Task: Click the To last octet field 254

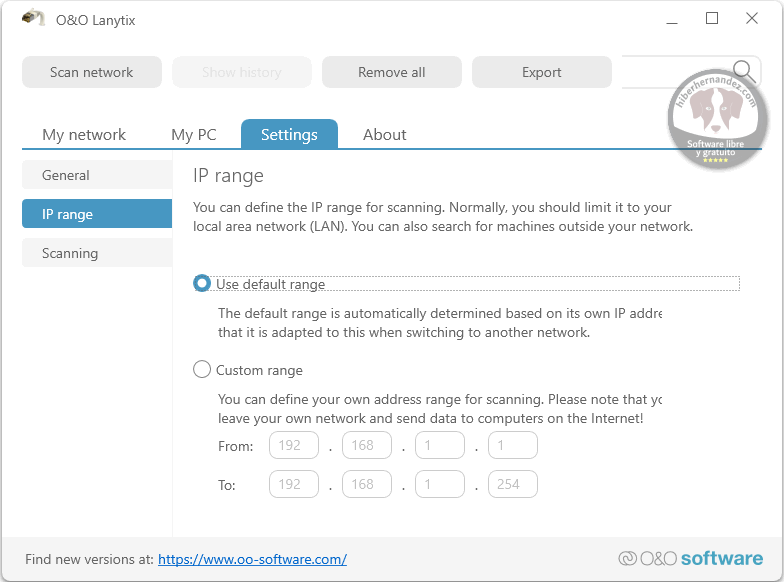Action: [513, 484]
